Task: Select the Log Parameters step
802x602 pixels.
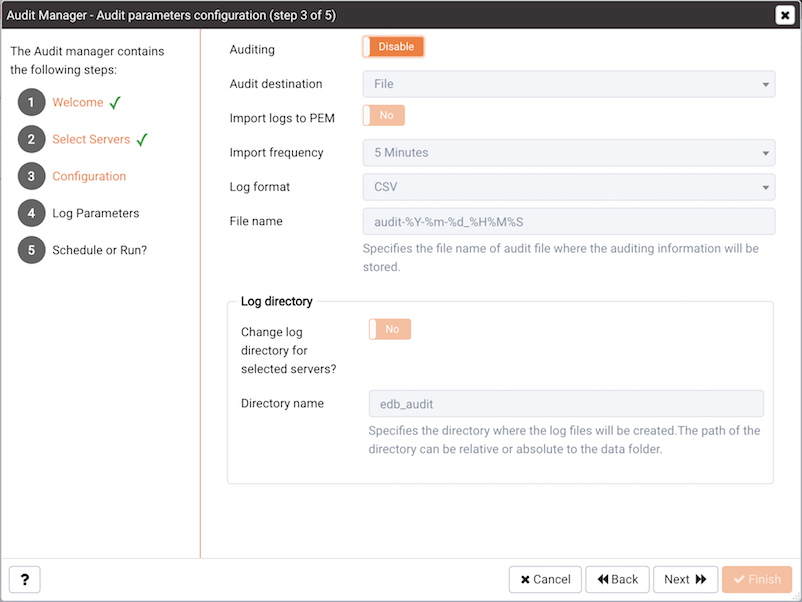Action: (96, 213)
